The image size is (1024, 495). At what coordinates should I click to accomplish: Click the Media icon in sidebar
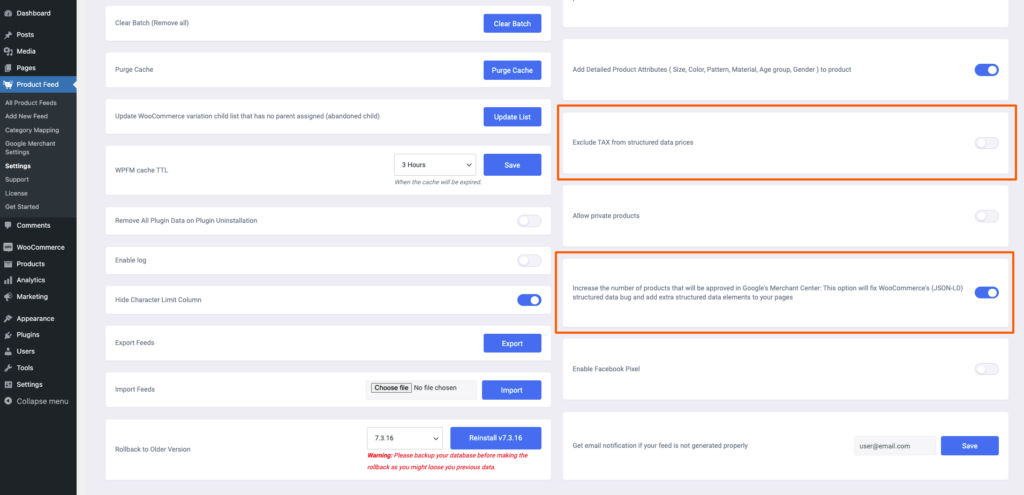click(8, 51)
